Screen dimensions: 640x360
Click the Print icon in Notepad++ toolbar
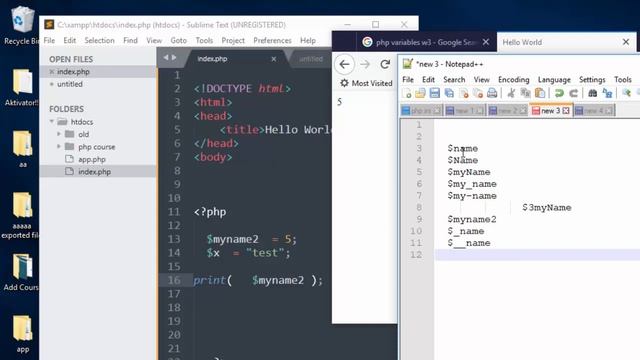pyautogui.click(x=492, y=93)
